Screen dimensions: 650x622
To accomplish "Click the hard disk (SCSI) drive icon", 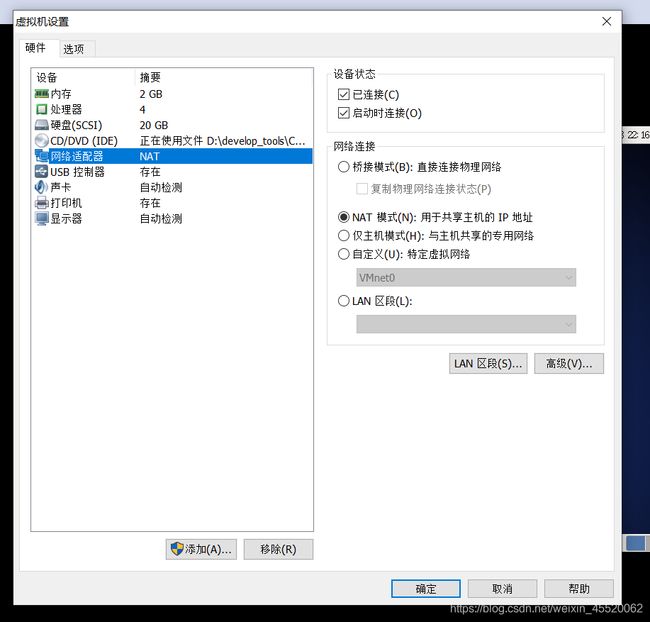I will (41, 125).
